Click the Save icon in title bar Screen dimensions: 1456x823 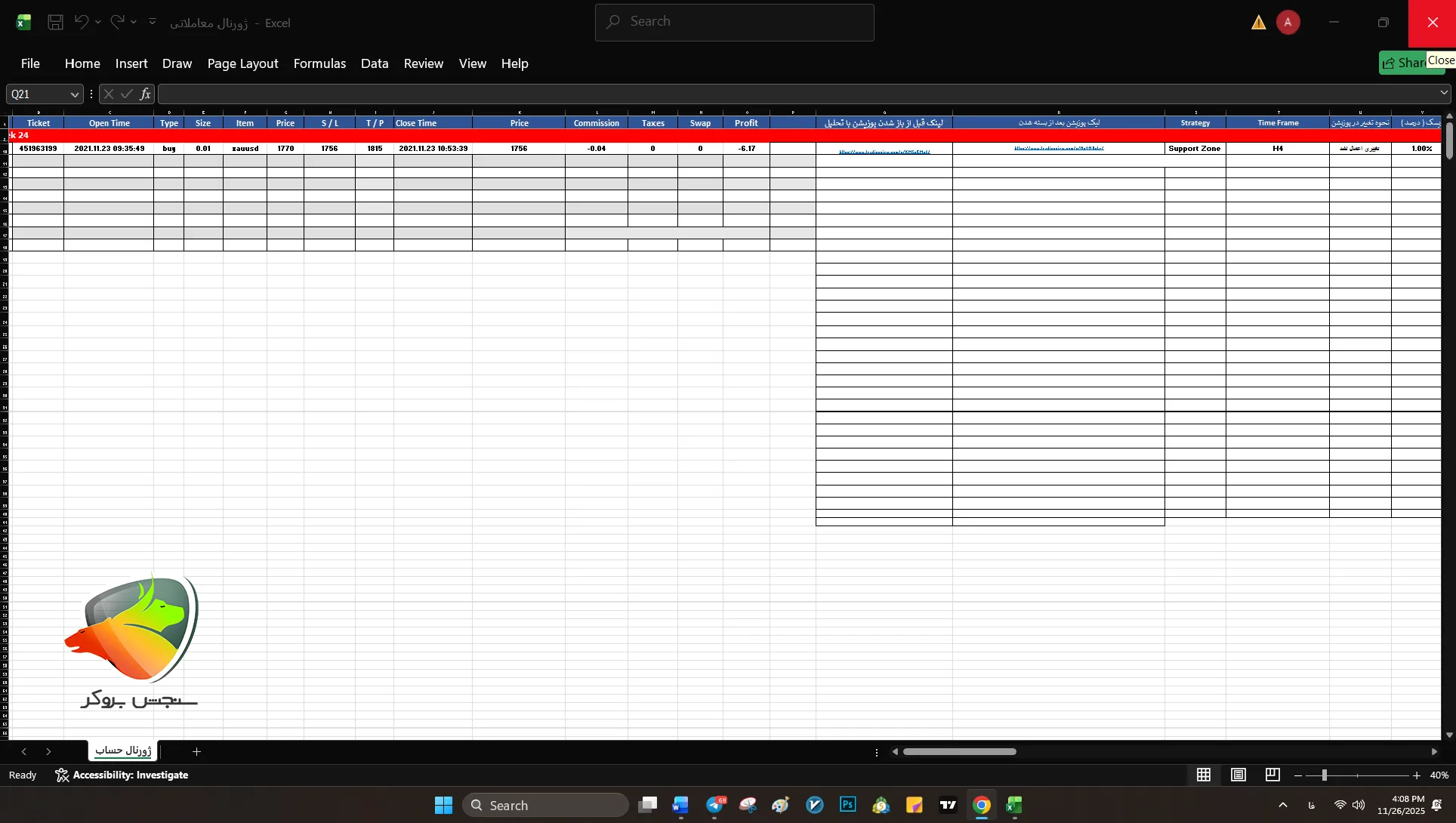55,23
